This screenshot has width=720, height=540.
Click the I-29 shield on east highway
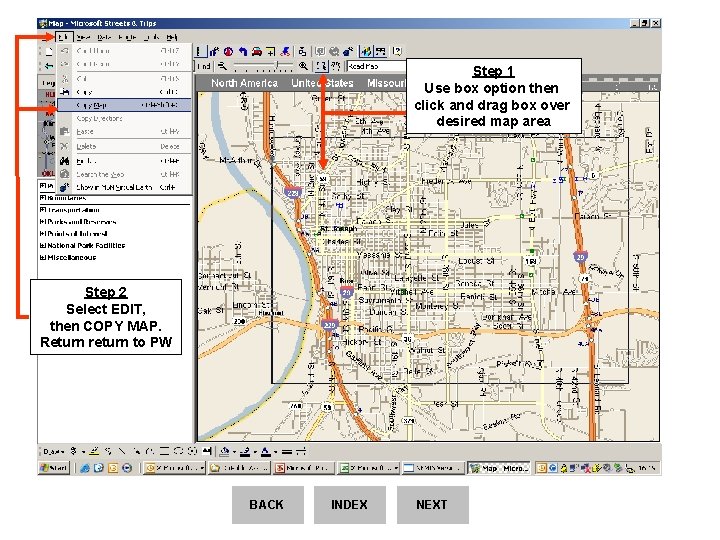click(x=580, y=257)
